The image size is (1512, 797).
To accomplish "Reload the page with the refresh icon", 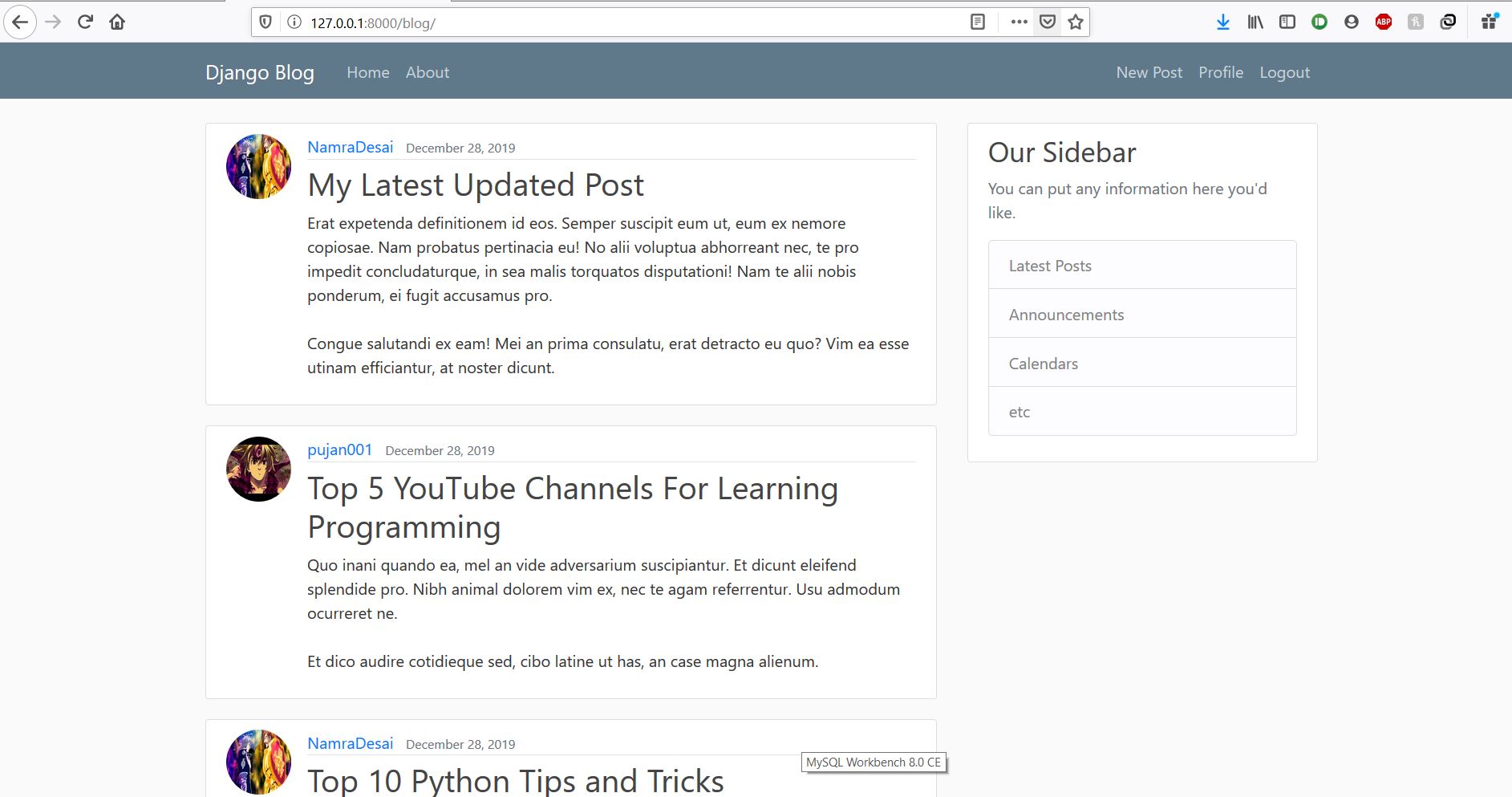I will 85,22.
